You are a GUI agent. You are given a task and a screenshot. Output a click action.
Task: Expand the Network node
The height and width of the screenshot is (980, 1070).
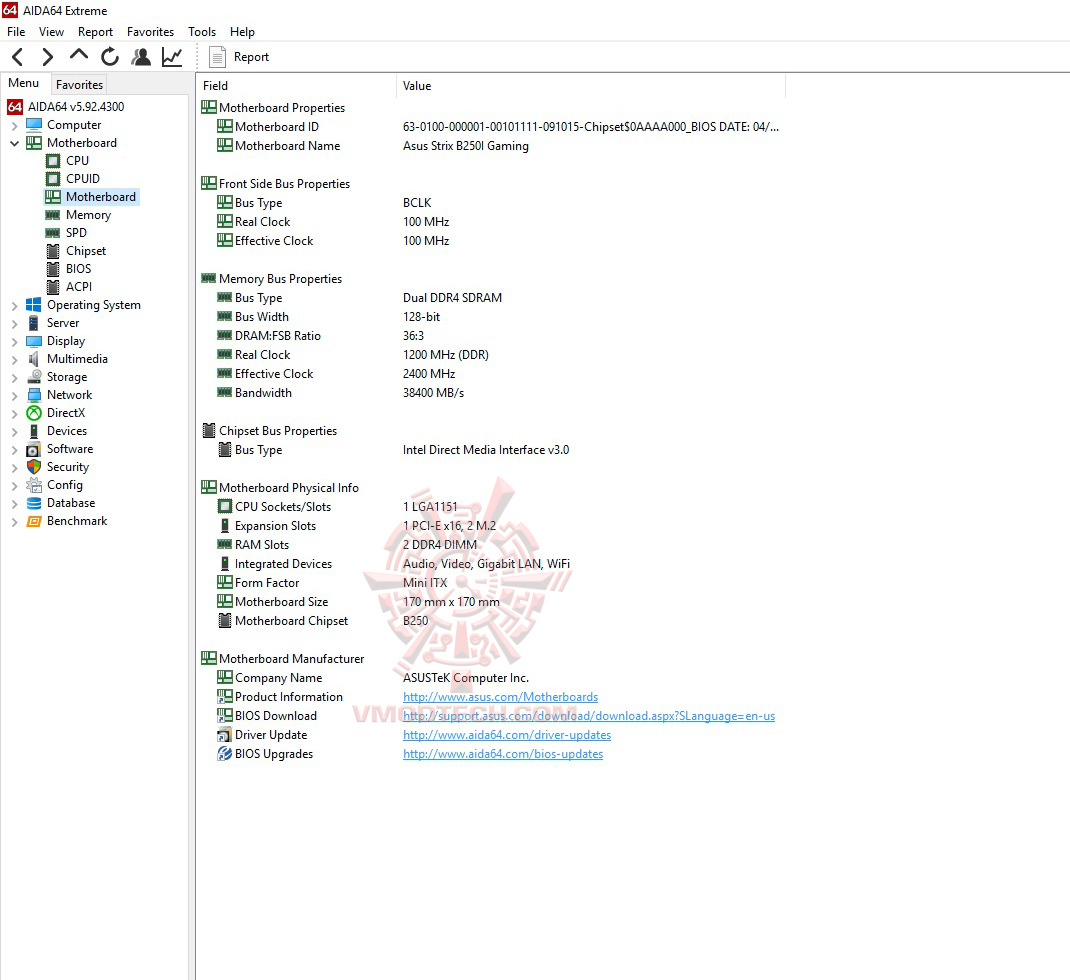(14, 396)
